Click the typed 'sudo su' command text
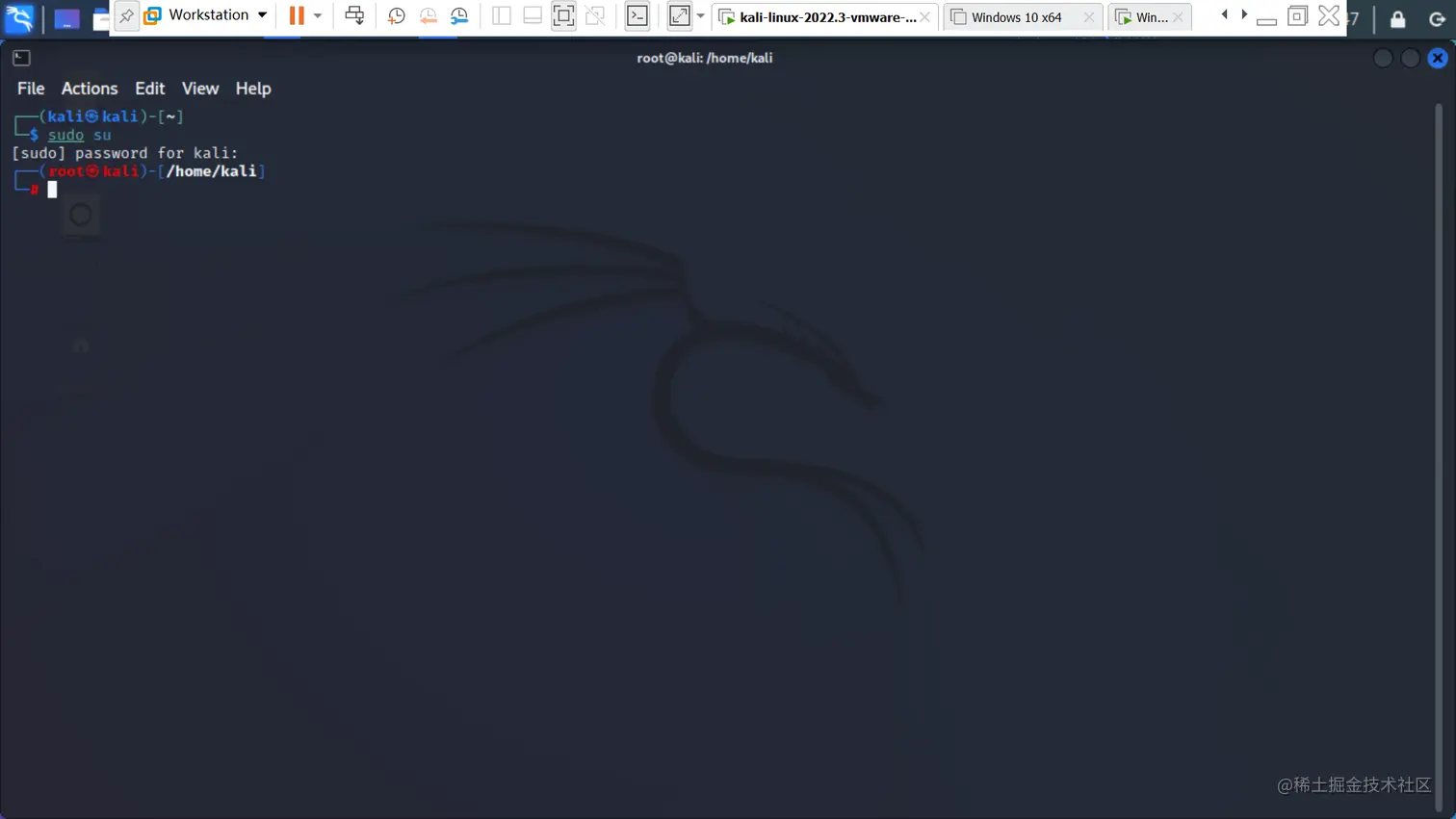The width and height of the screenshot is (1456, 819). [x=80, y=135]
